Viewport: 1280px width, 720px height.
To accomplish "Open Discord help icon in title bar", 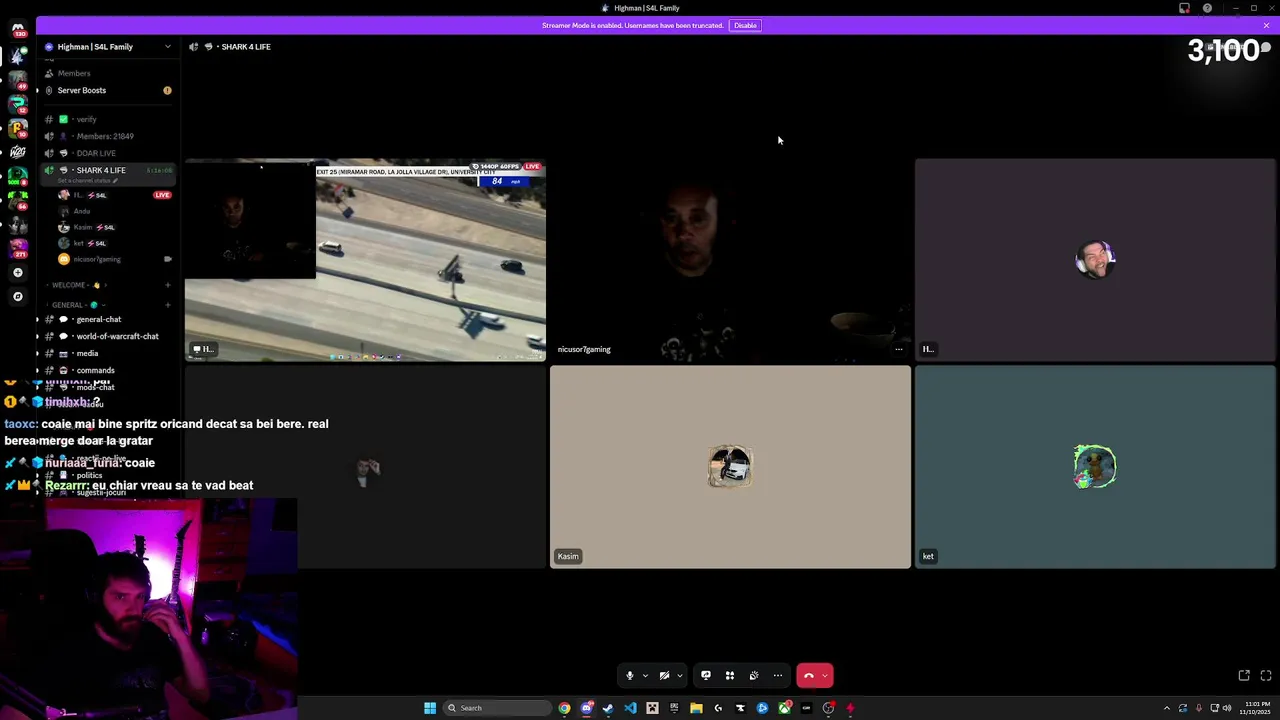I will coord(1207,8).
